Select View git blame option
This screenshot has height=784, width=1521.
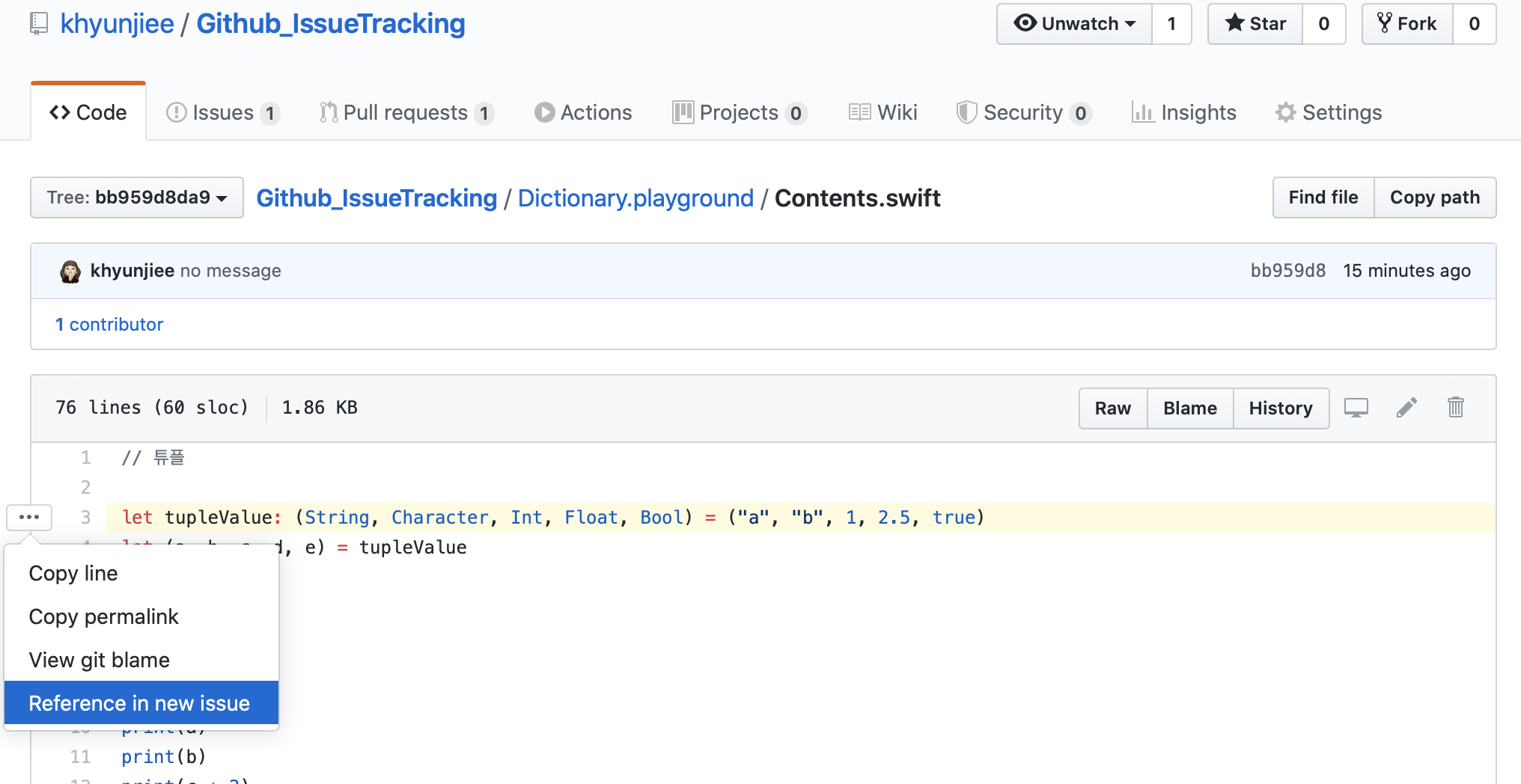pos(100,660)
